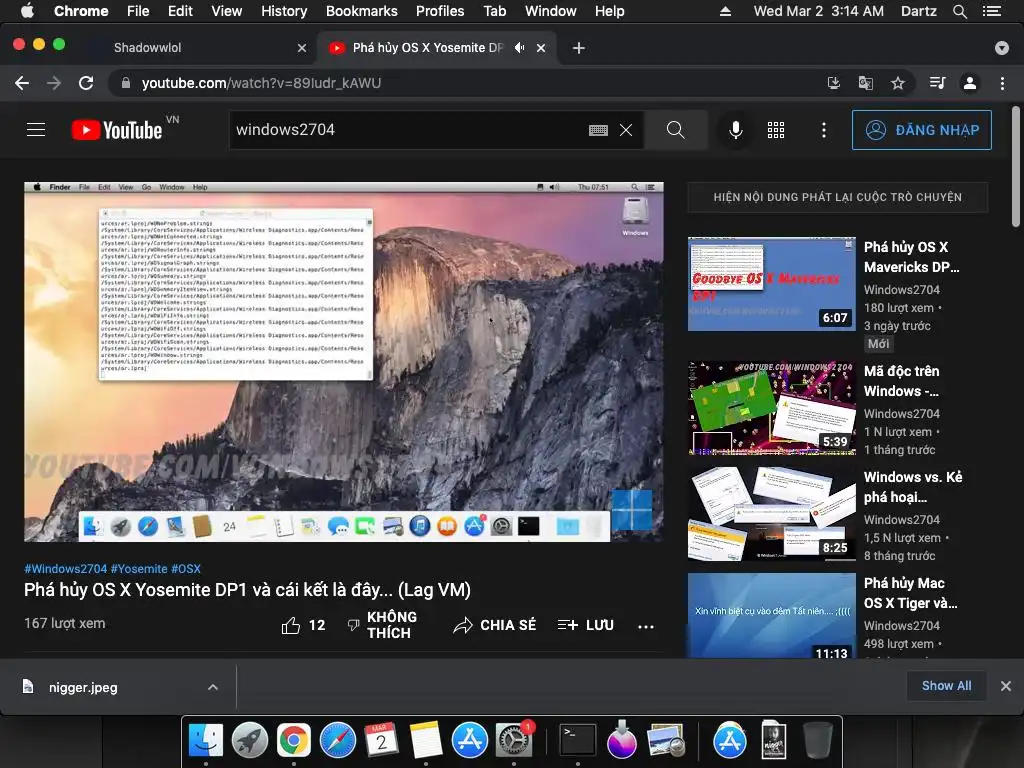Open the Chrome profile avatar
1024x768 pixels.
[970, 83]
